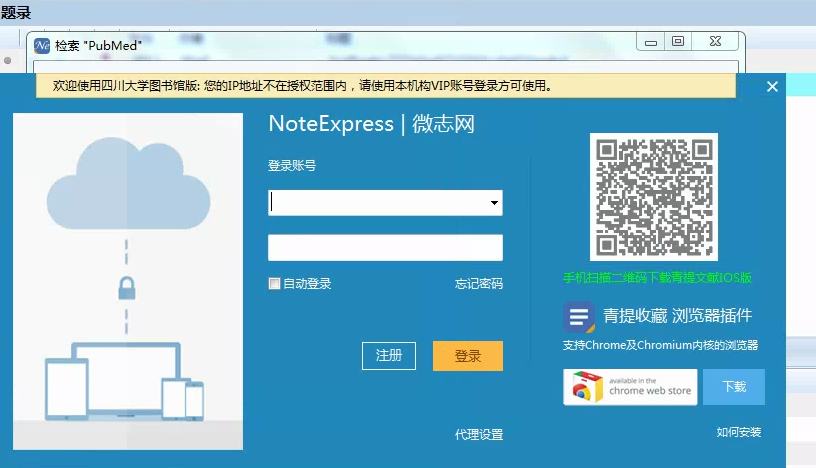The width and height of the screenshot is (816, 468).
Task: Click the 青提收藏 blue document icon
Action: (579, 317)
